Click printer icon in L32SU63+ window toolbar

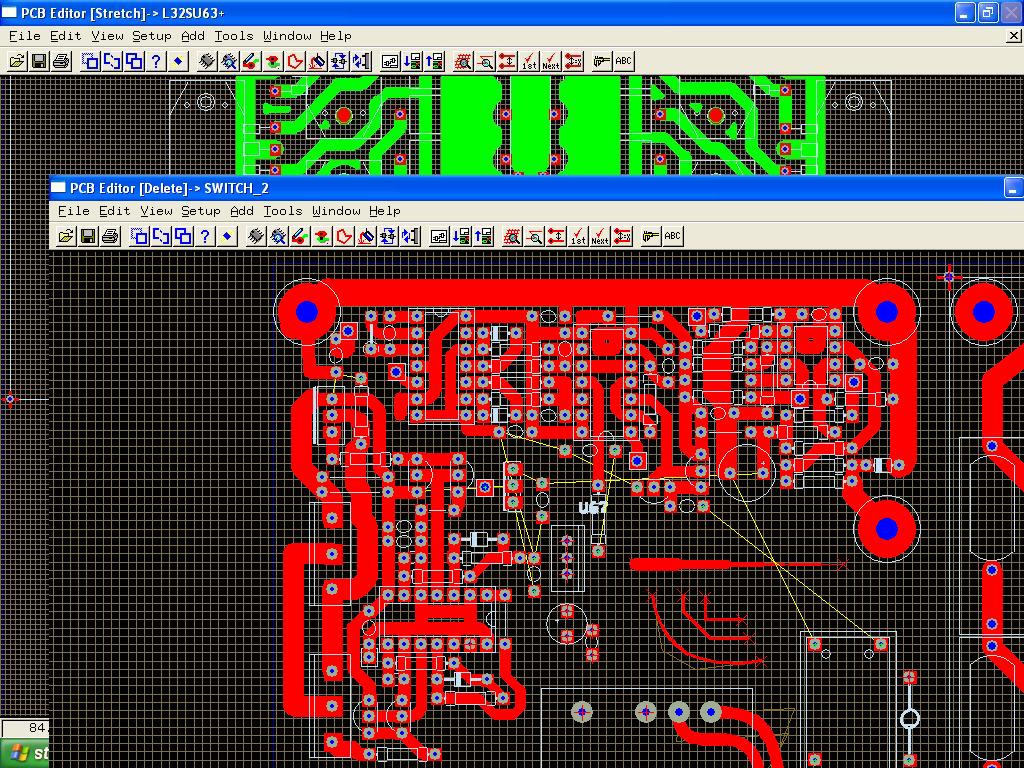61,61
